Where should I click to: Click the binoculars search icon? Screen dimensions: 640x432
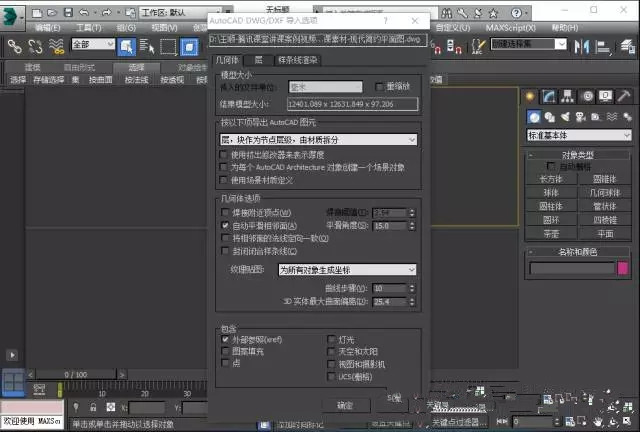447,13
